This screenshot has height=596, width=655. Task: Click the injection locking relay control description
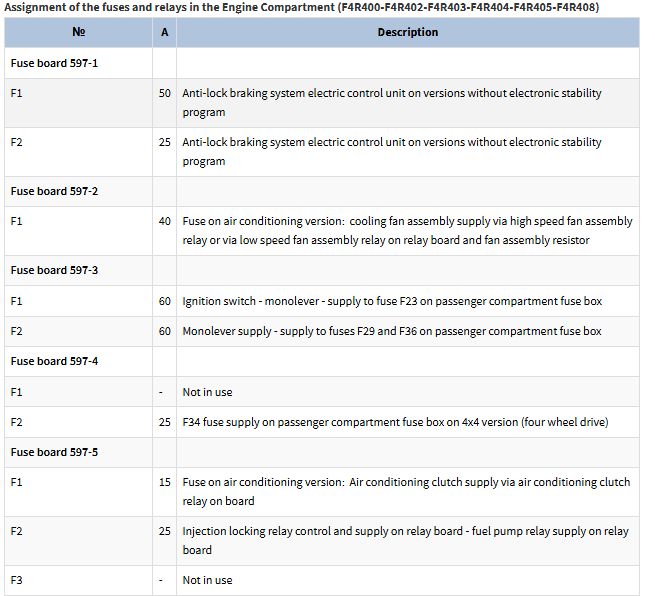click(405, 540)
